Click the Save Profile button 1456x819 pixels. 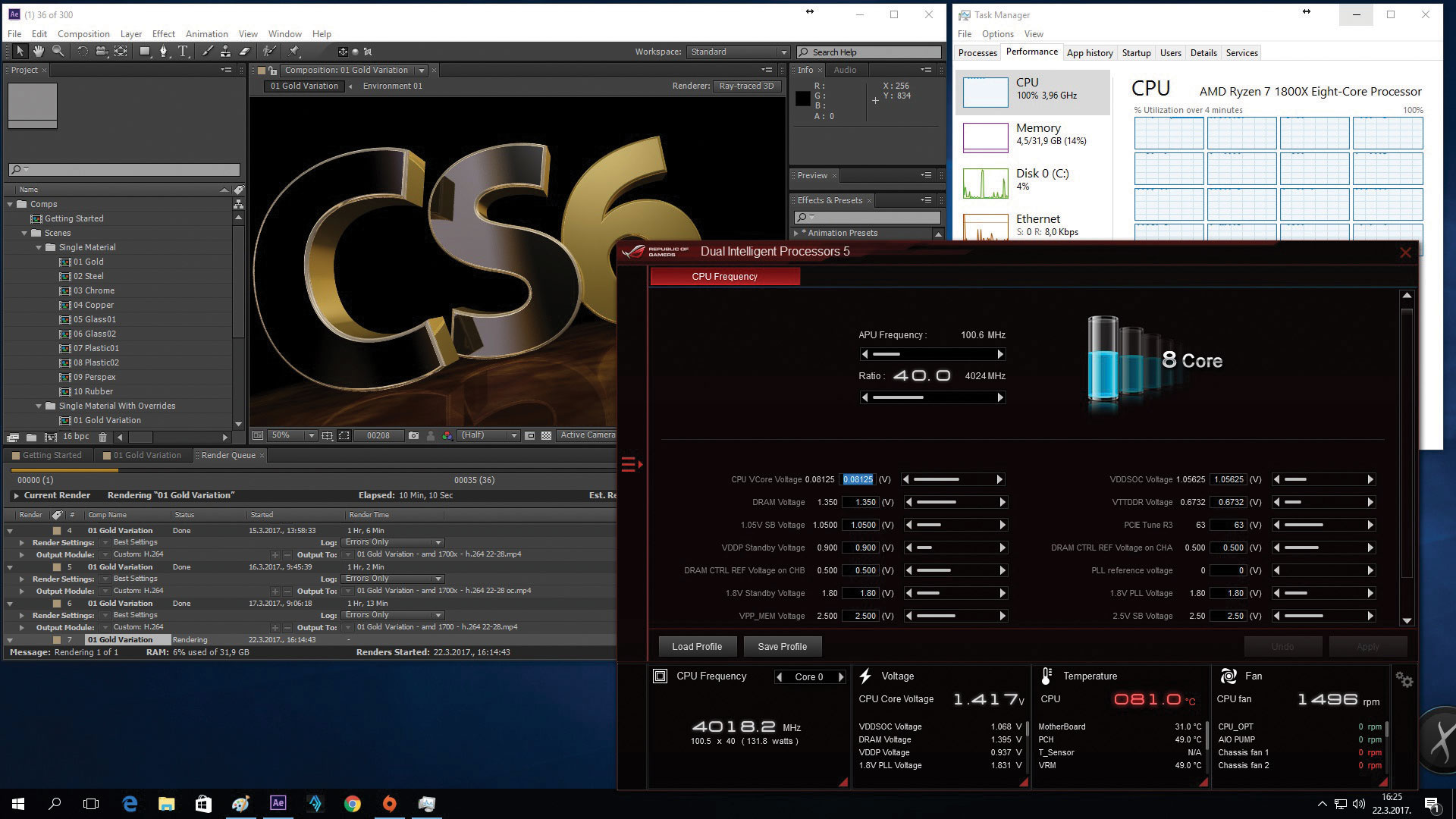(x=782, y=647)
